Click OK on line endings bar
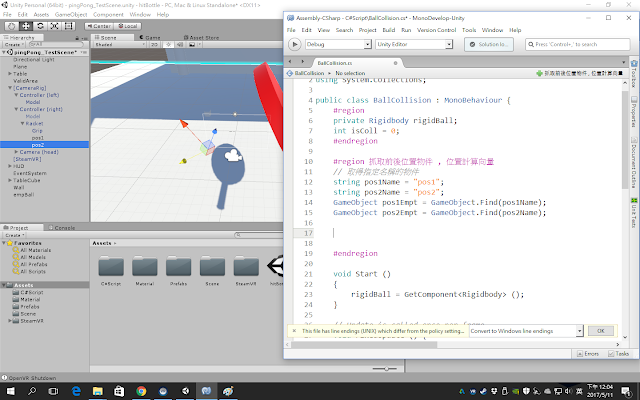 click(x=600, y=331)
